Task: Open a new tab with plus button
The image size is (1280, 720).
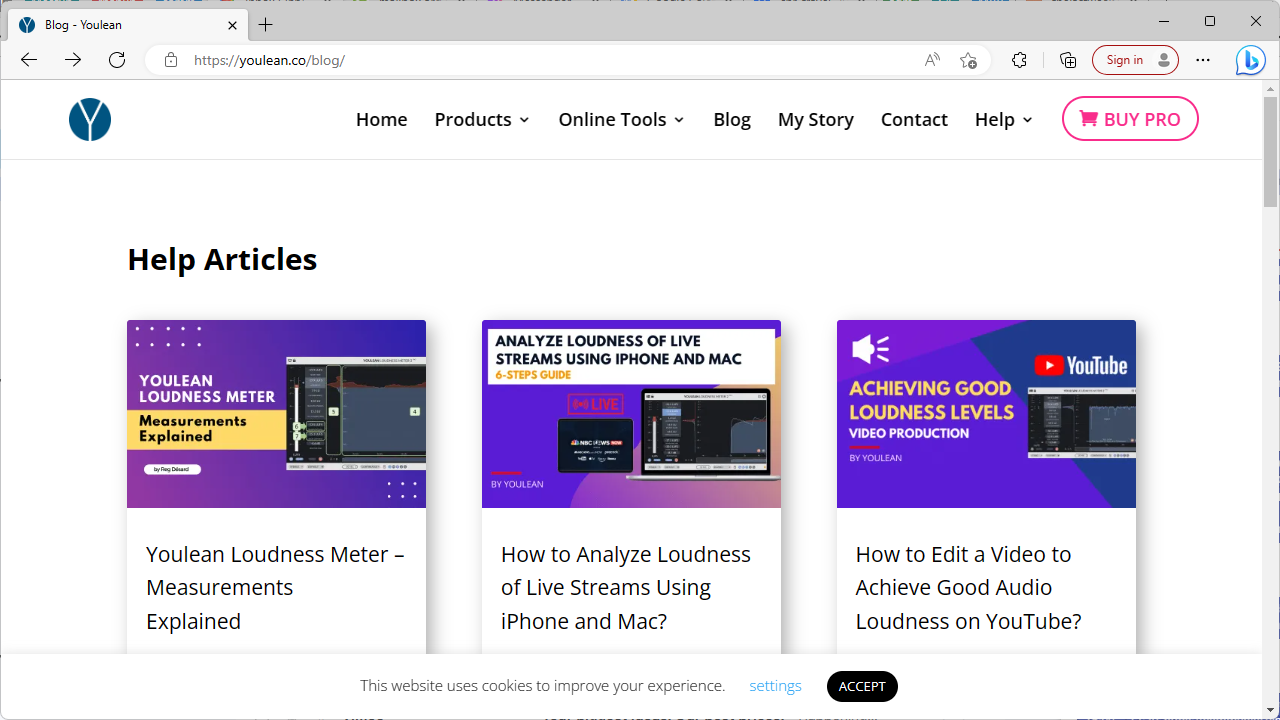Action: 265,24
